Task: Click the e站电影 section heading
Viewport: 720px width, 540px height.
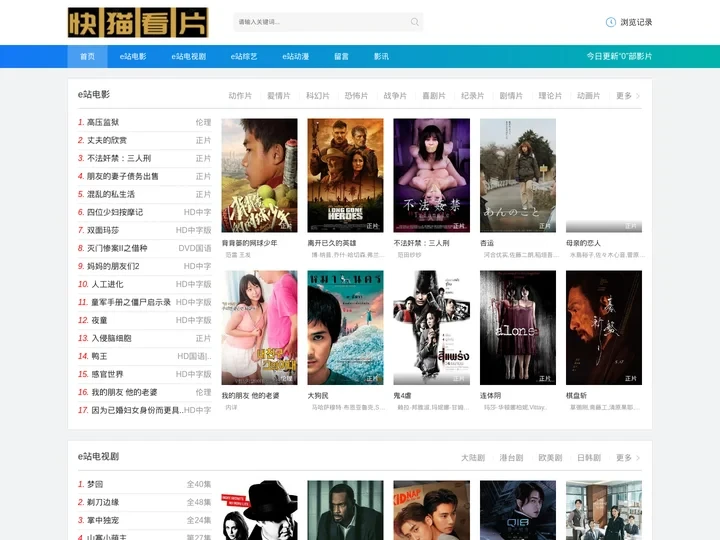Action: click(94, 95)
